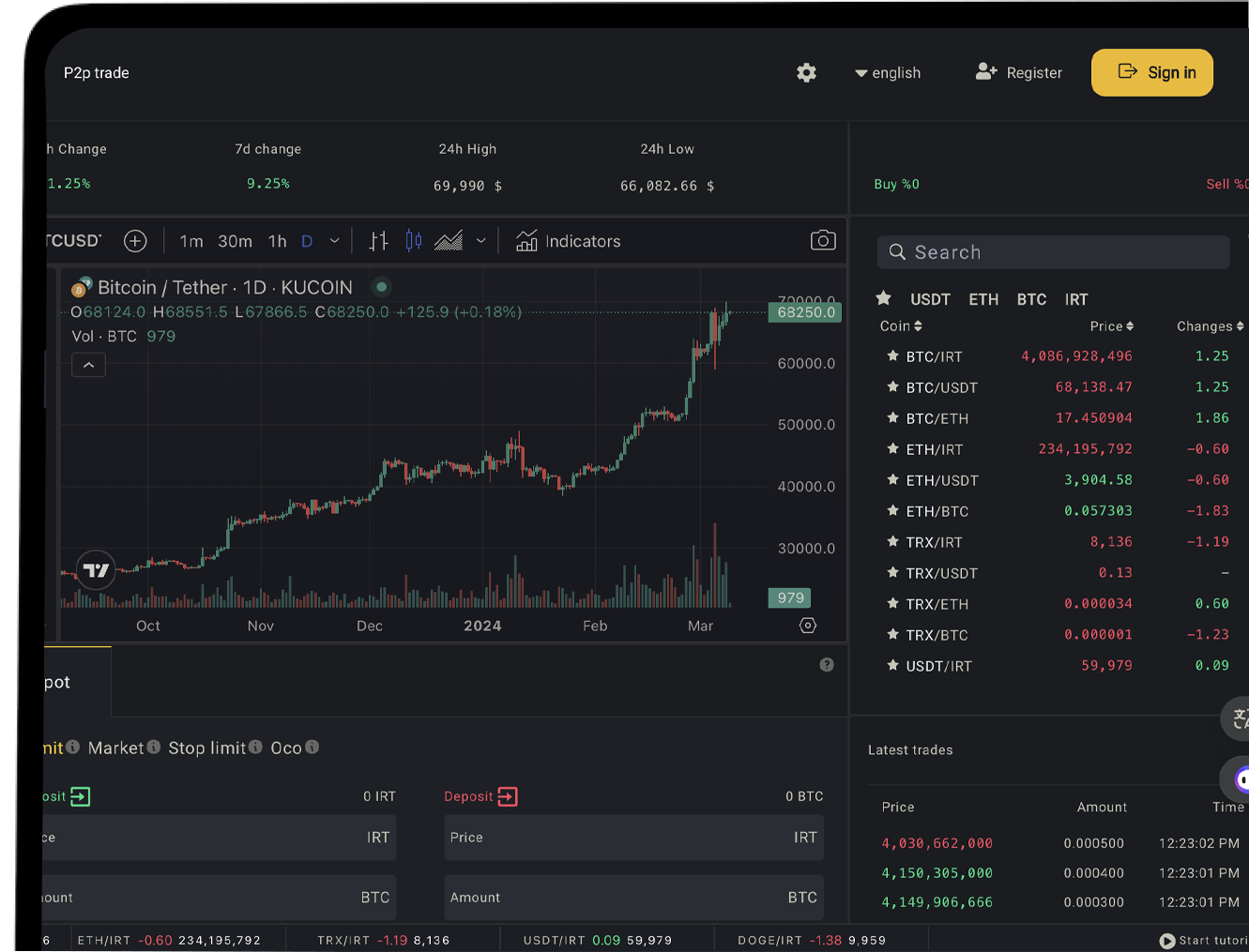Click the coin Search field
This screenshot has width=1249, height=952.
[x=1053, y=252]
